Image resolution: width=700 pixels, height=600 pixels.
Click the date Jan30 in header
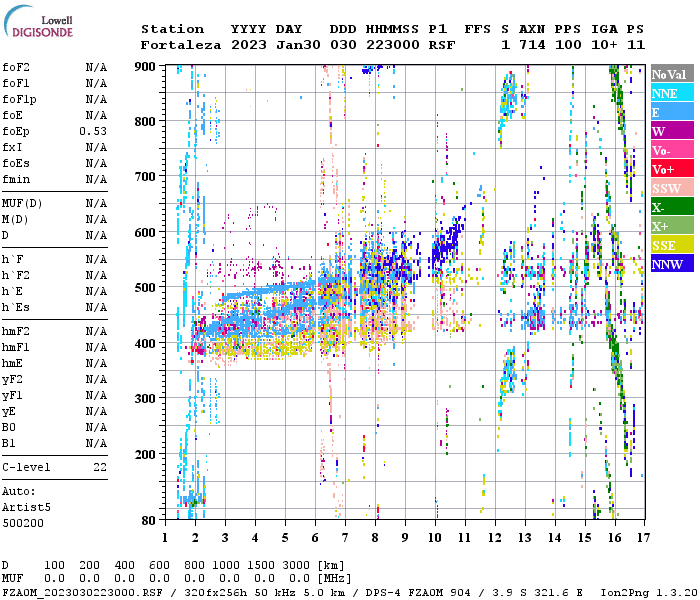pyautogui.click(x=298, y=45)
